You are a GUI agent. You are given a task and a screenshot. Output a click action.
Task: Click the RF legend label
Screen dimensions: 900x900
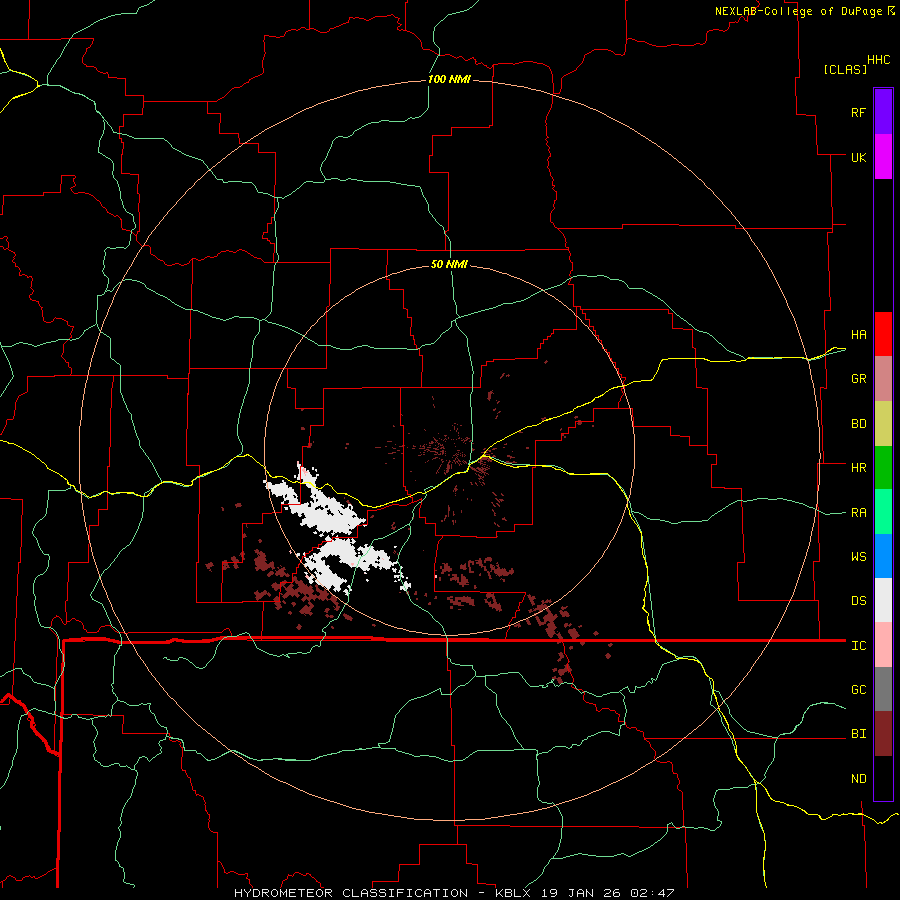click(858, 112)
